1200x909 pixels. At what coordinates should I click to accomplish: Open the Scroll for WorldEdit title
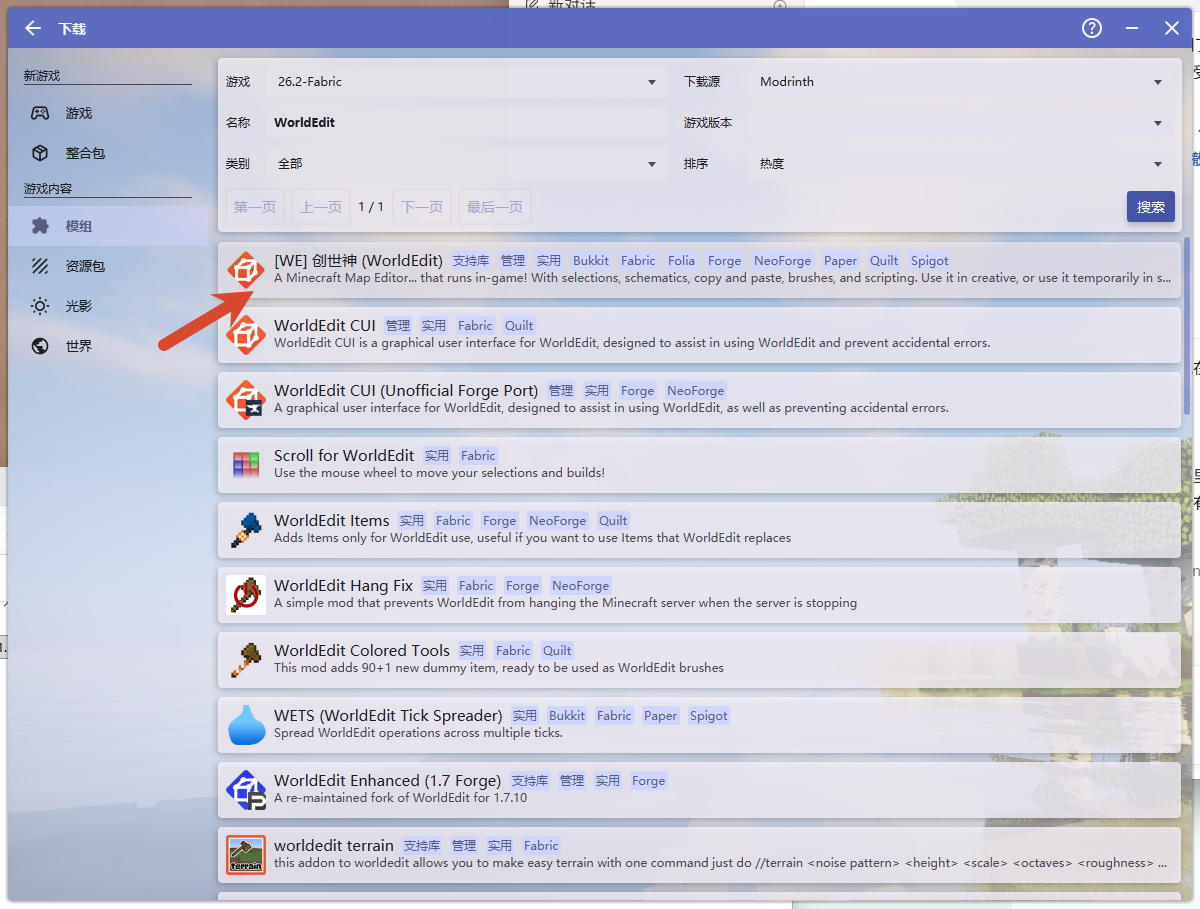(344, 456)
